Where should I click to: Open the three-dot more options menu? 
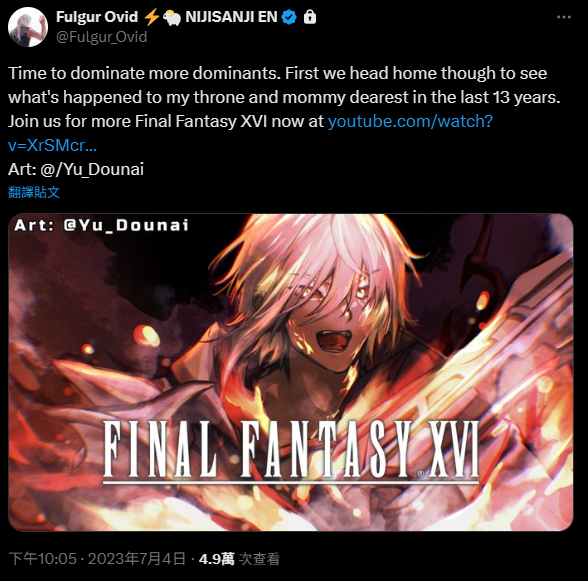pyautogui.click(x=564, y=17)
